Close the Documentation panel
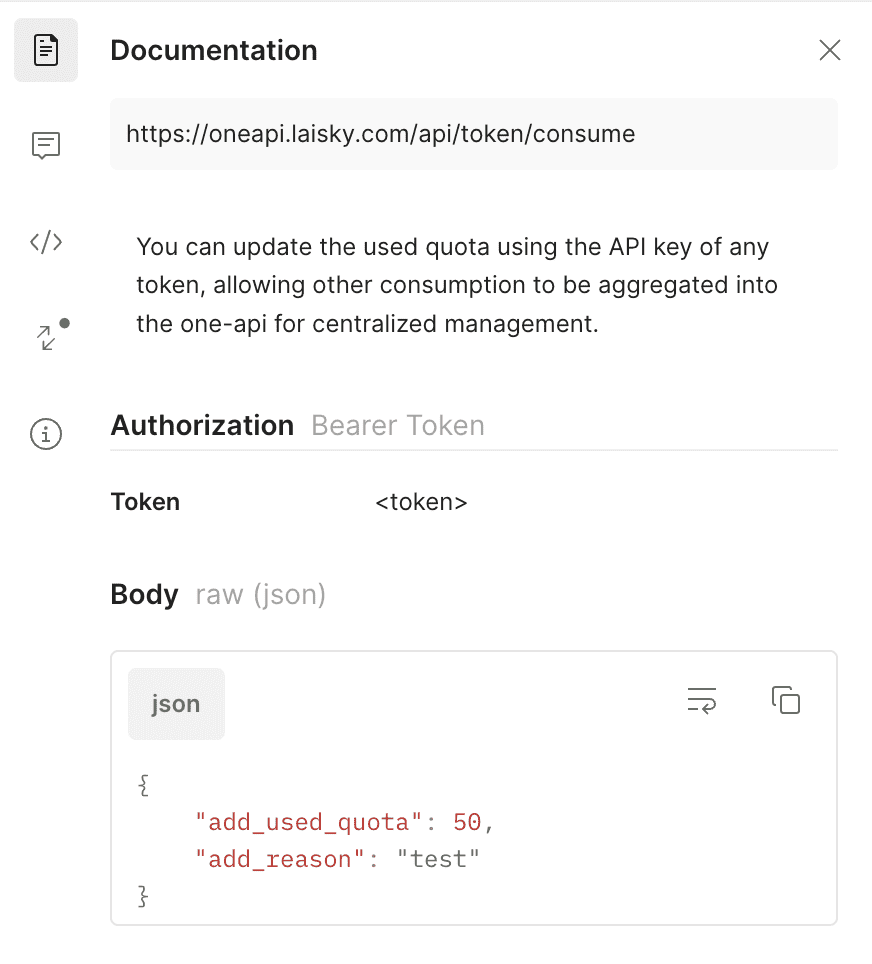 830,50
